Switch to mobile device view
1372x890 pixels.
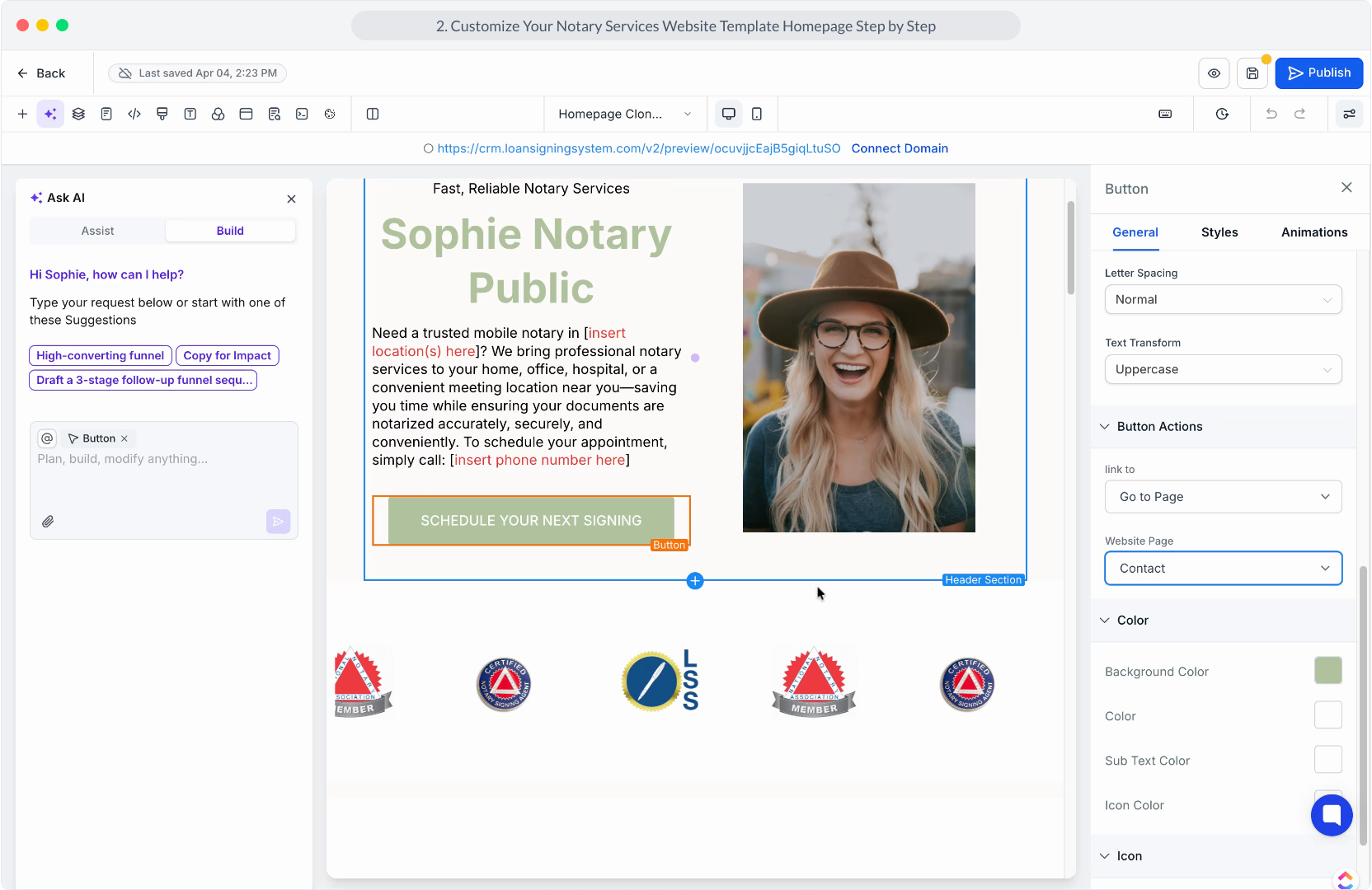(x=757, y=114)
